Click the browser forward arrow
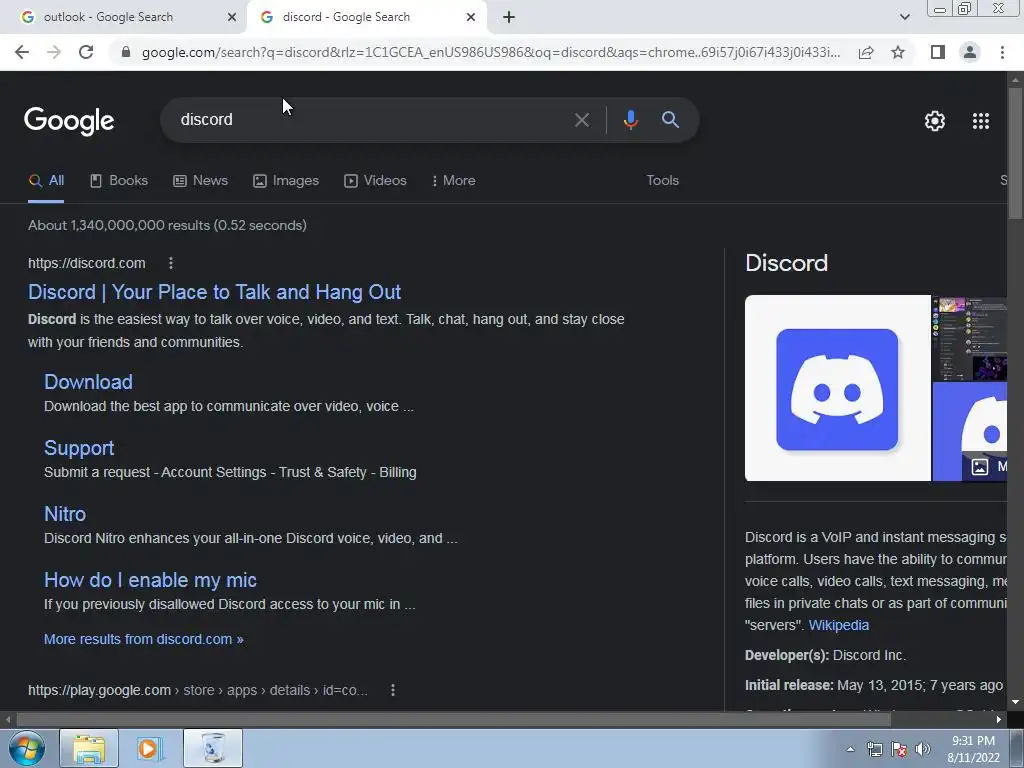 click(x=54, y=52)
